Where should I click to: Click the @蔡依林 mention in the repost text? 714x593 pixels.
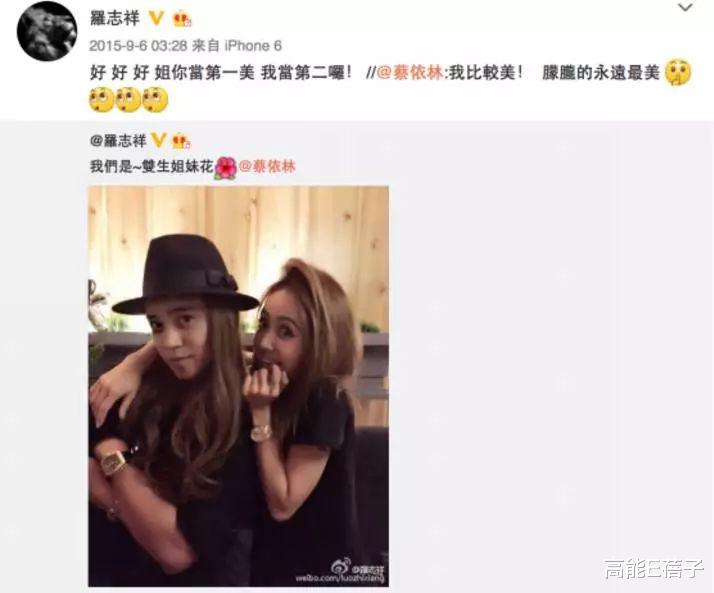410,72
